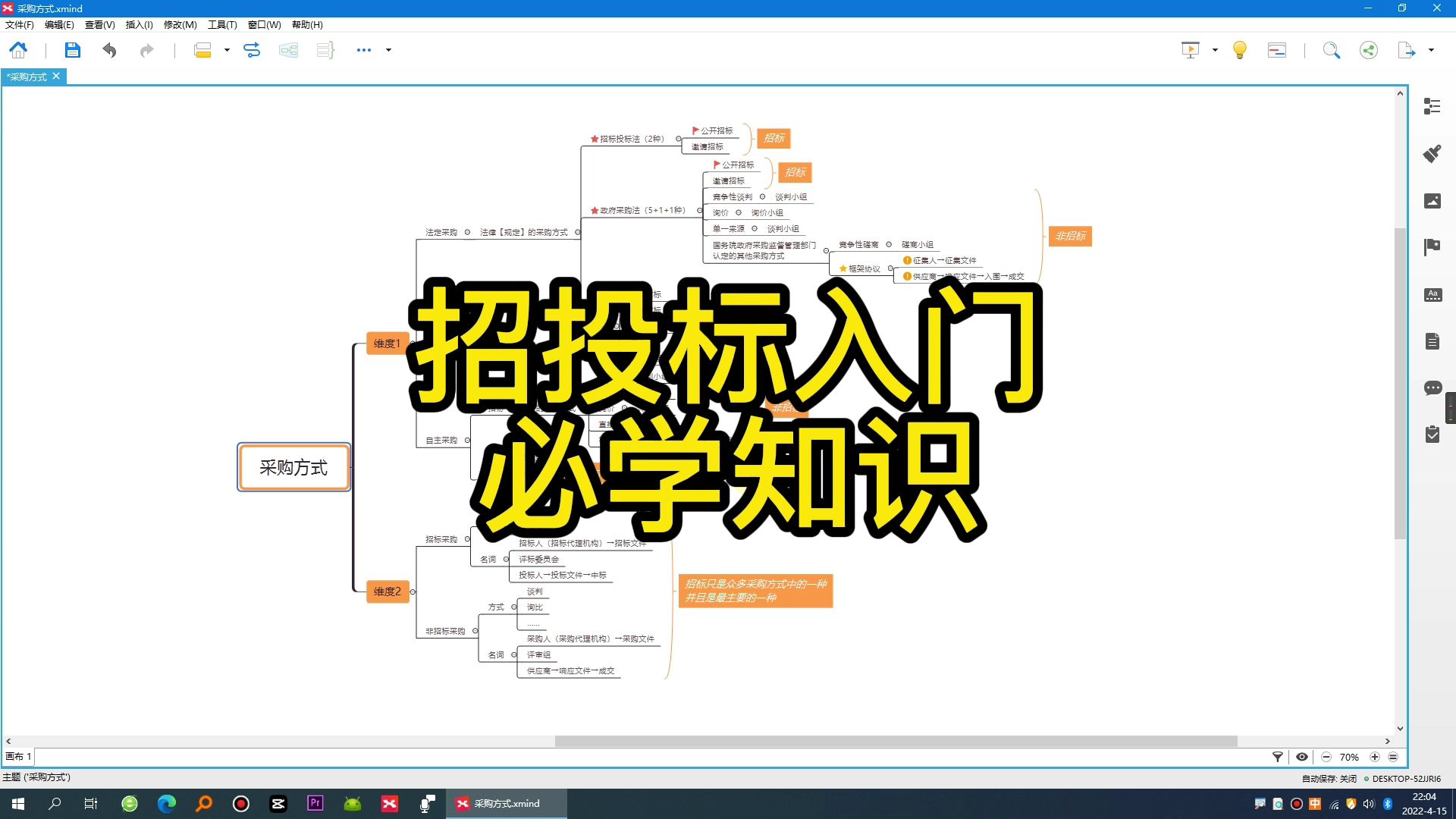Toggle the eye visibility in status bar
This screenshot has width=1456, height=819.
click(1302, 757)
